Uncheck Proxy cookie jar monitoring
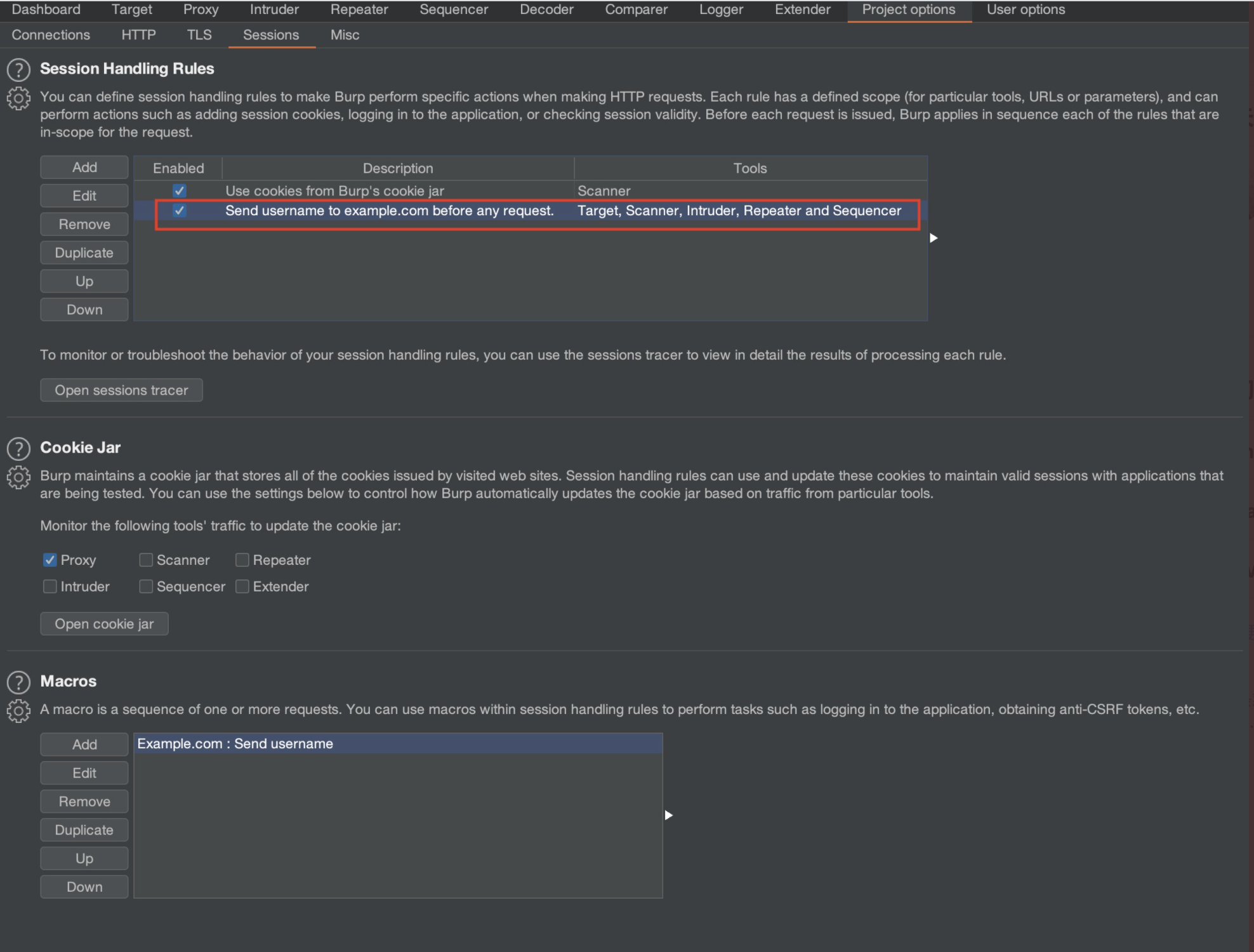 50,560
